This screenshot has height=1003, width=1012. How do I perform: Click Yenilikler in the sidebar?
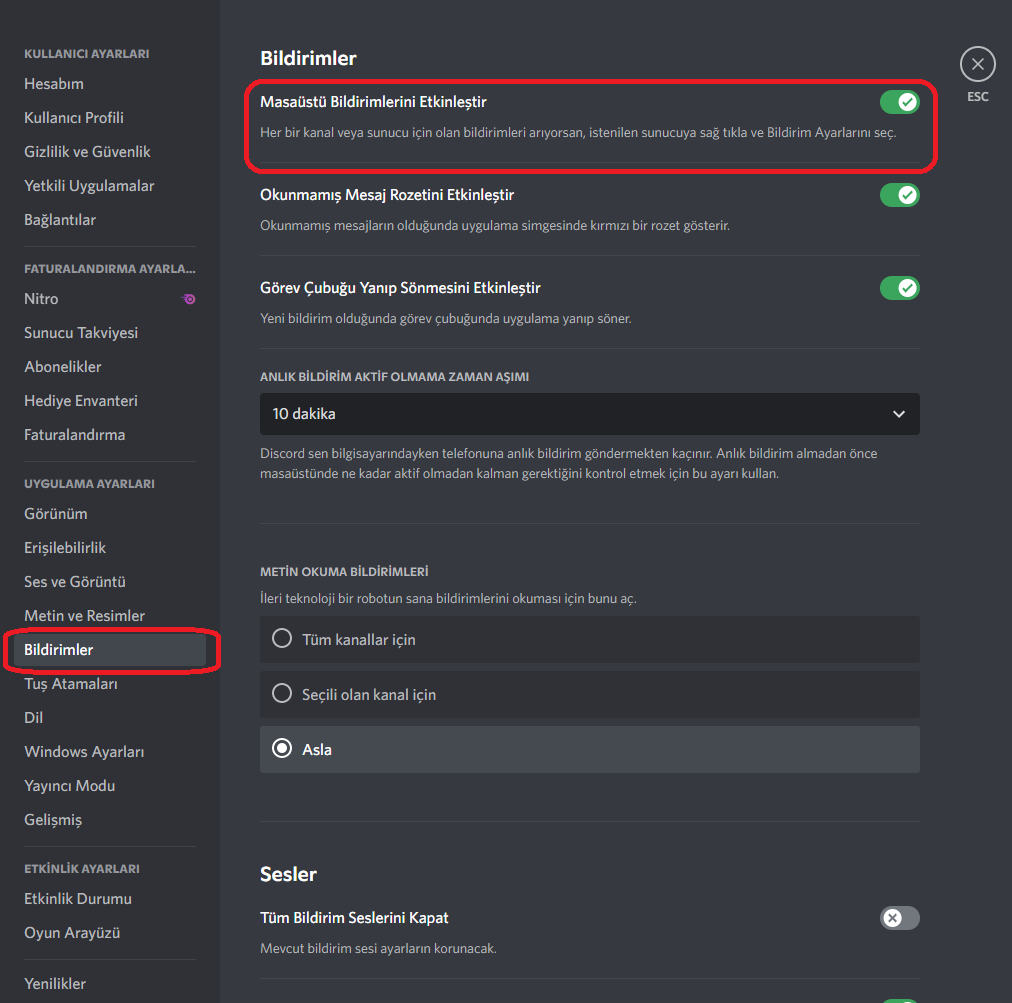(55, 984)
